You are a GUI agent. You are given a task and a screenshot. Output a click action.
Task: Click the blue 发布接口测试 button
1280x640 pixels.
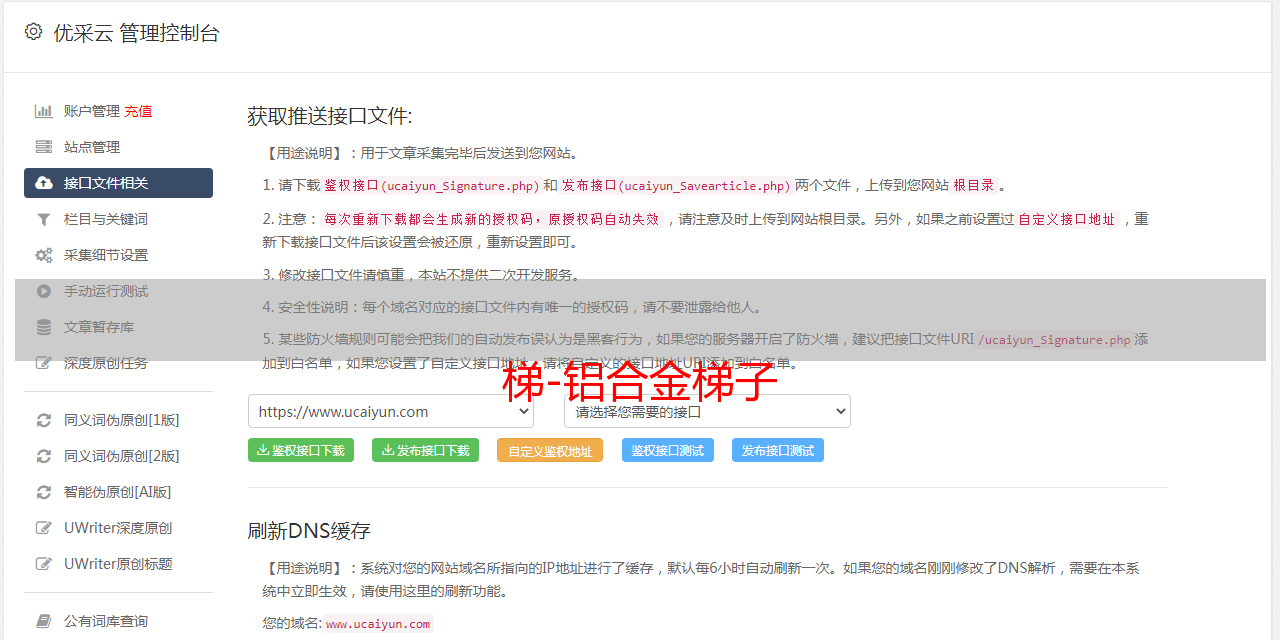pyautogui.click(x=778, y=450)
